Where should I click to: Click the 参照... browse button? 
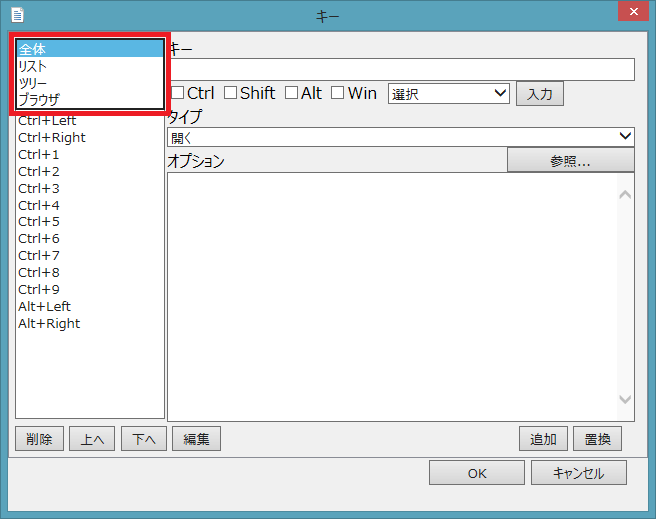pos(570,160)
